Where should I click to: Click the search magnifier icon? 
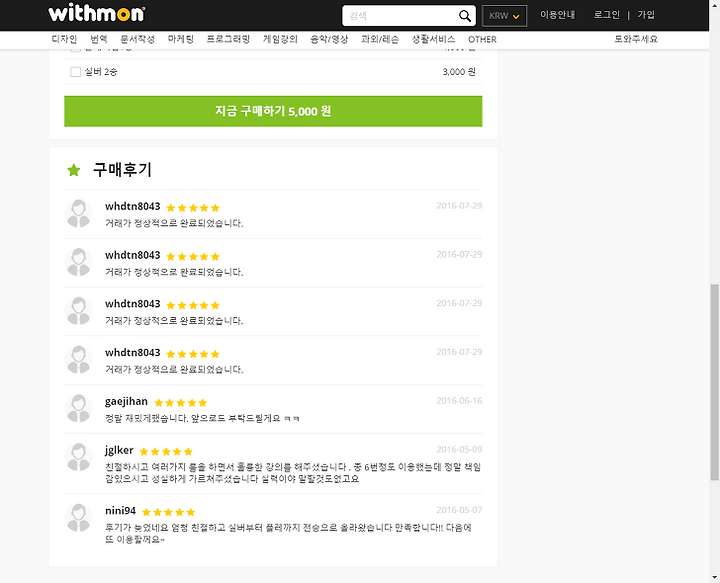[x=465, y=16]
